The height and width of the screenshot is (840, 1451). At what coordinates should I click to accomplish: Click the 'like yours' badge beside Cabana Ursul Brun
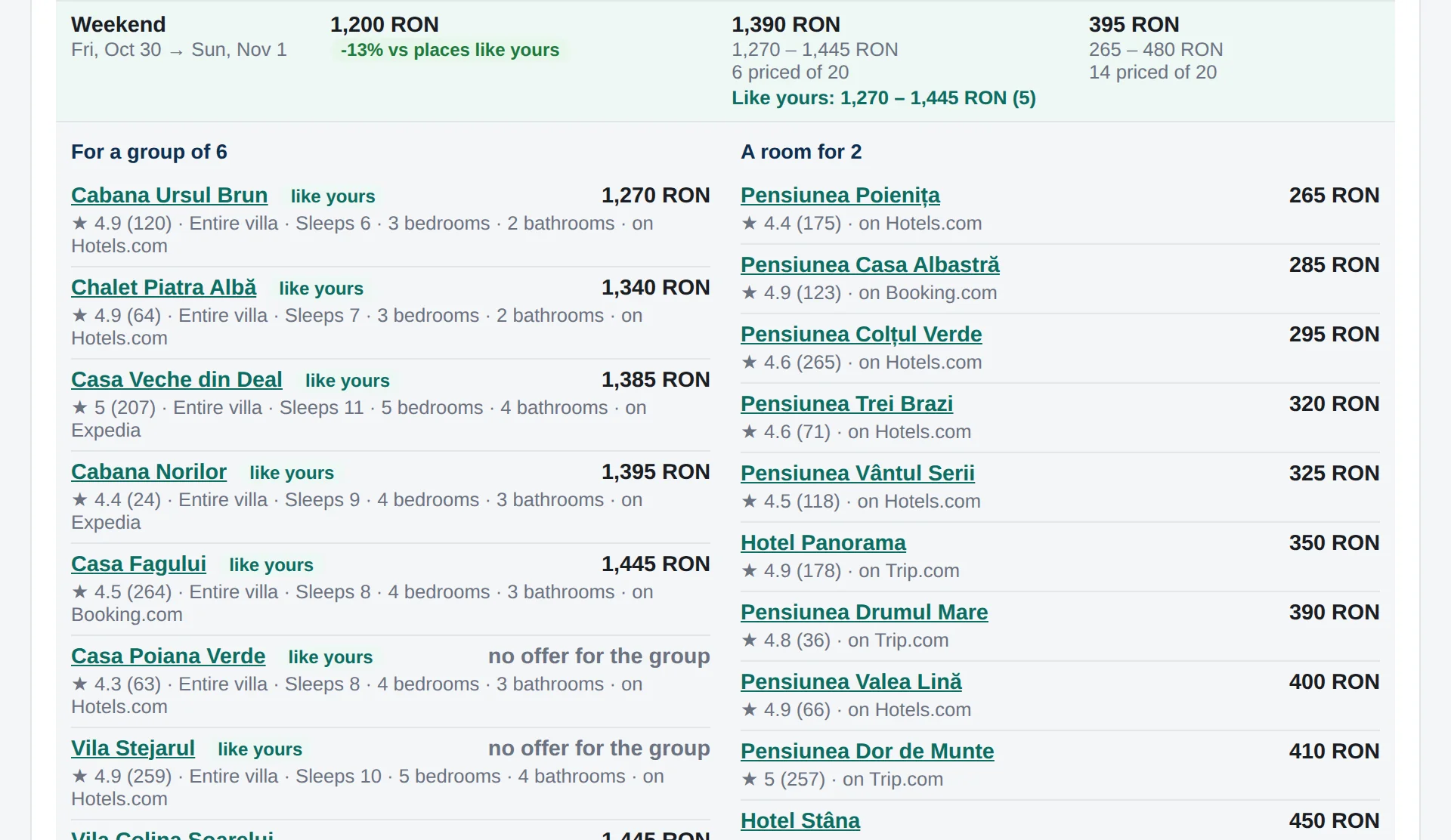[333, 196]
